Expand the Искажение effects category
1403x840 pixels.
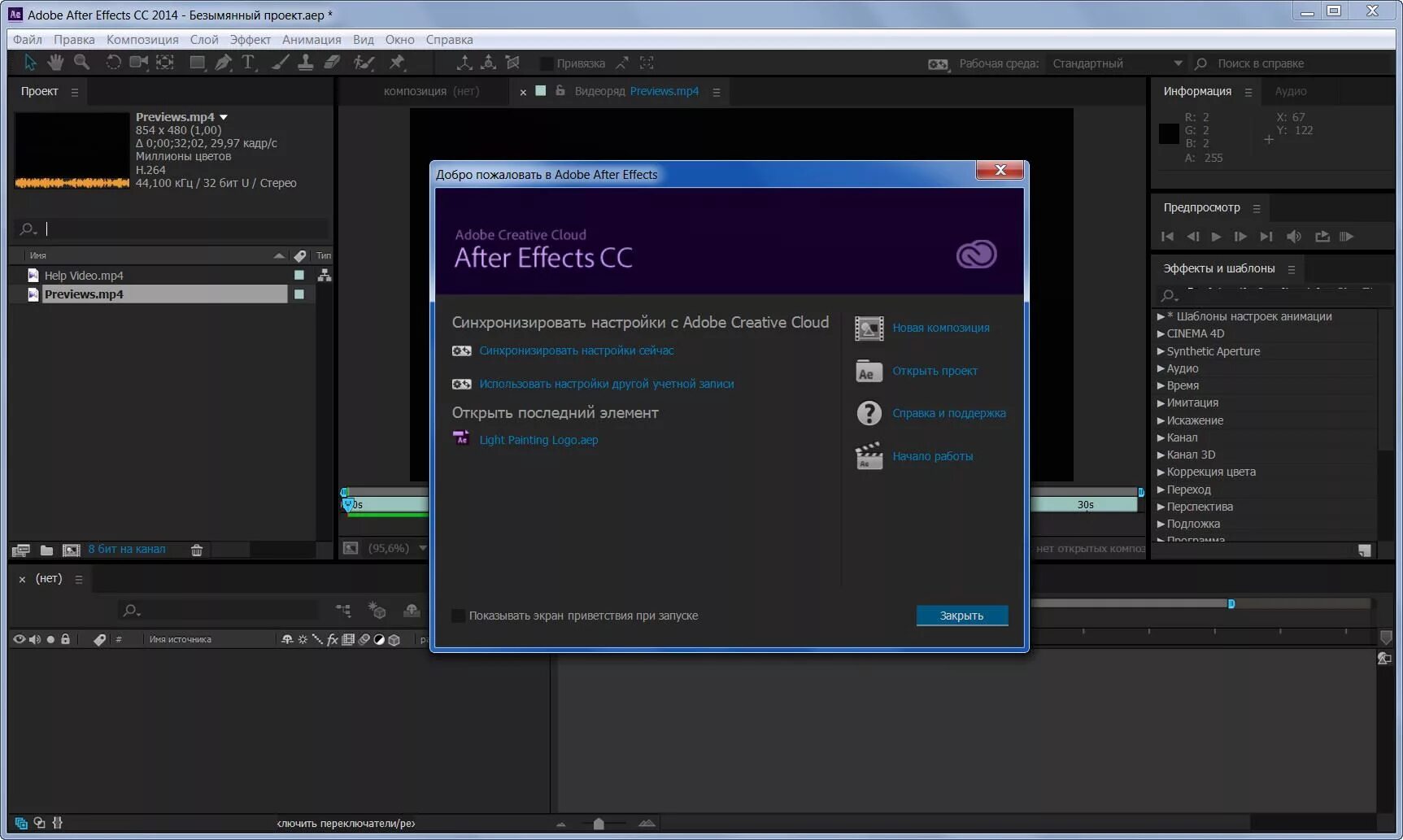pyautogui.click(x=1161, y=420)
